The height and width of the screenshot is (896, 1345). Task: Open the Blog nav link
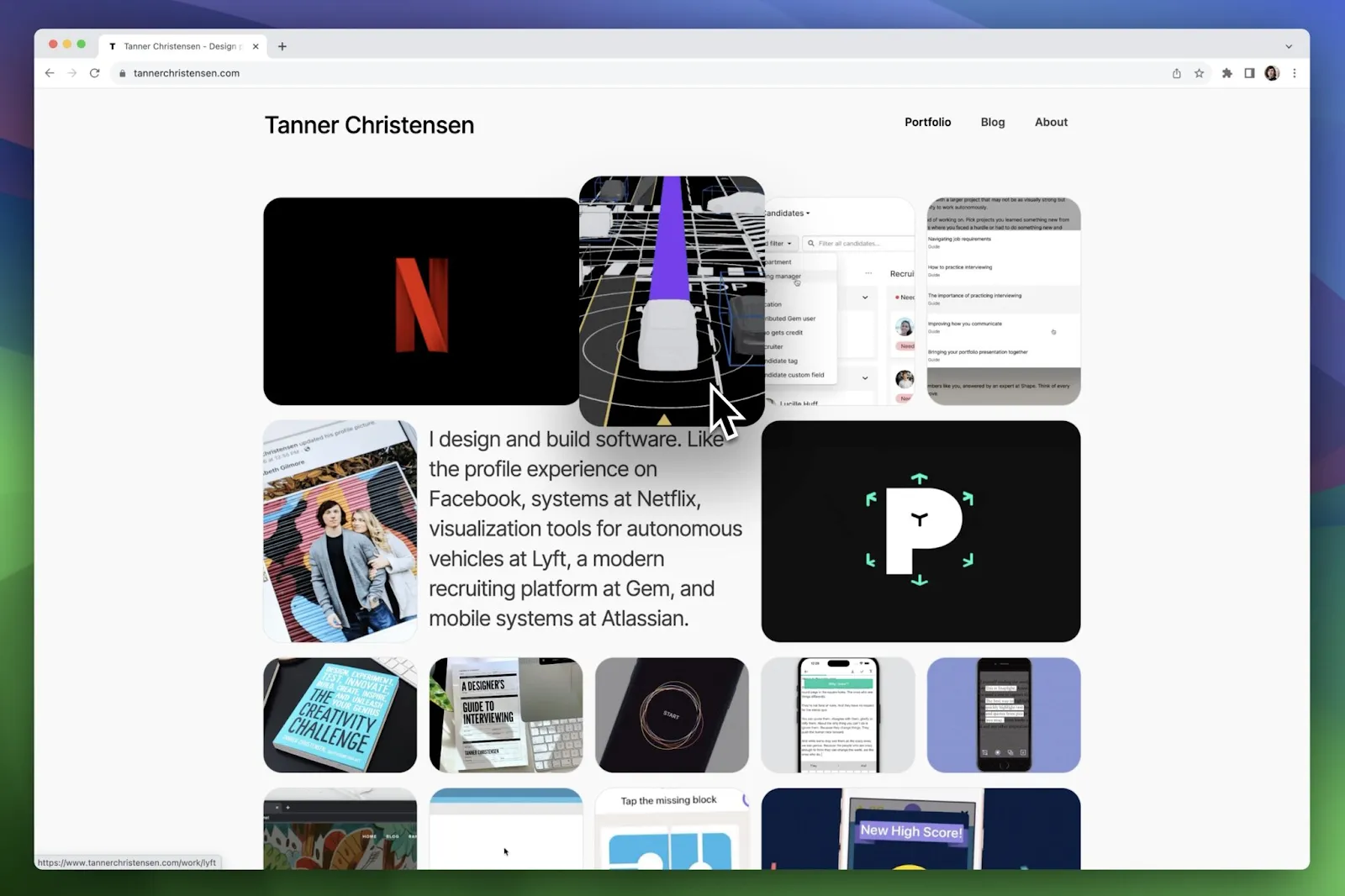993,122
